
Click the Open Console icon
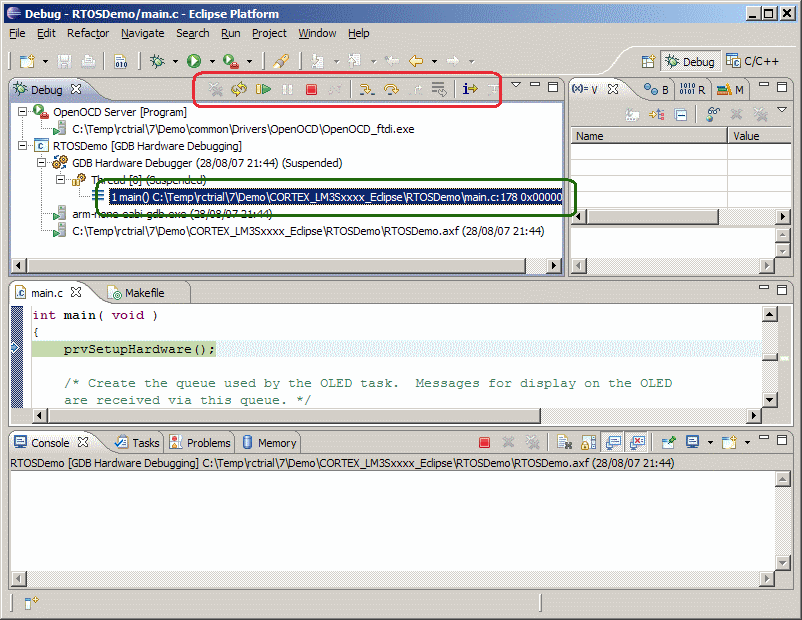click(729, 442)
